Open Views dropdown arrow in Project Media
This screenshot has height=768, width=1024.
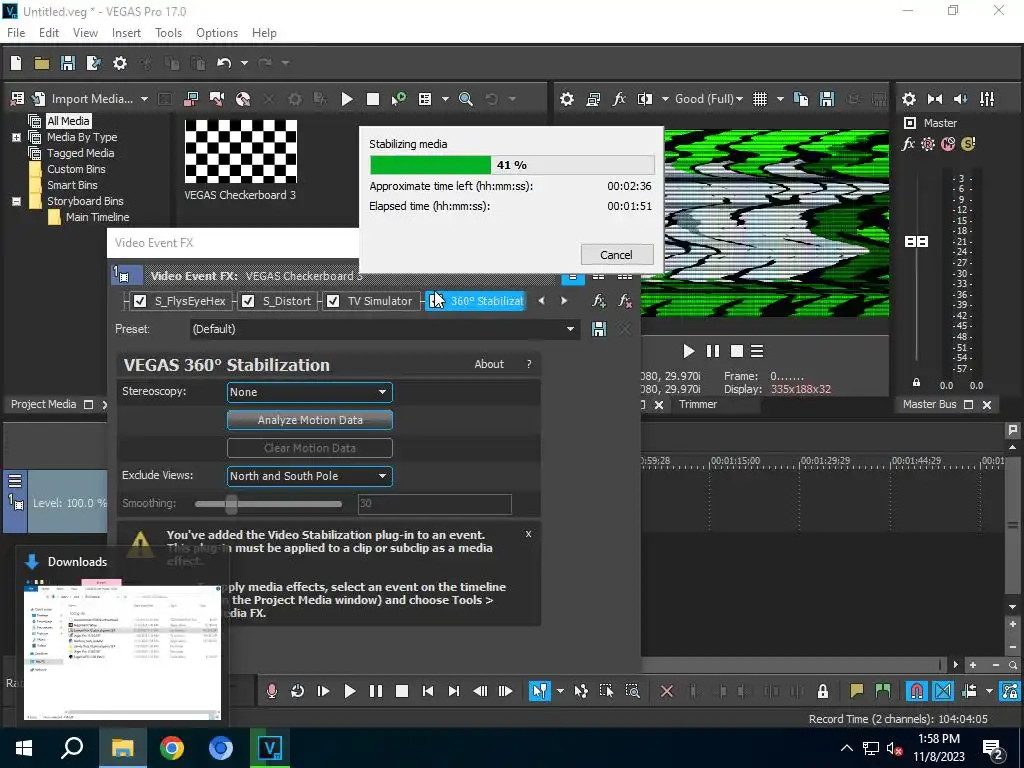click(x=445, y=99)
